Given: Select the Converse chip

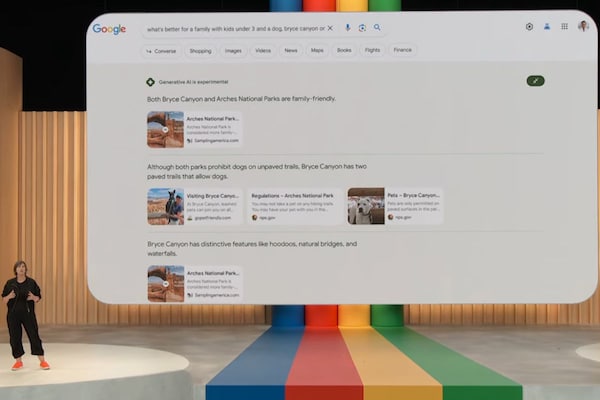Looking at the screenshot, I should point(161,51).
